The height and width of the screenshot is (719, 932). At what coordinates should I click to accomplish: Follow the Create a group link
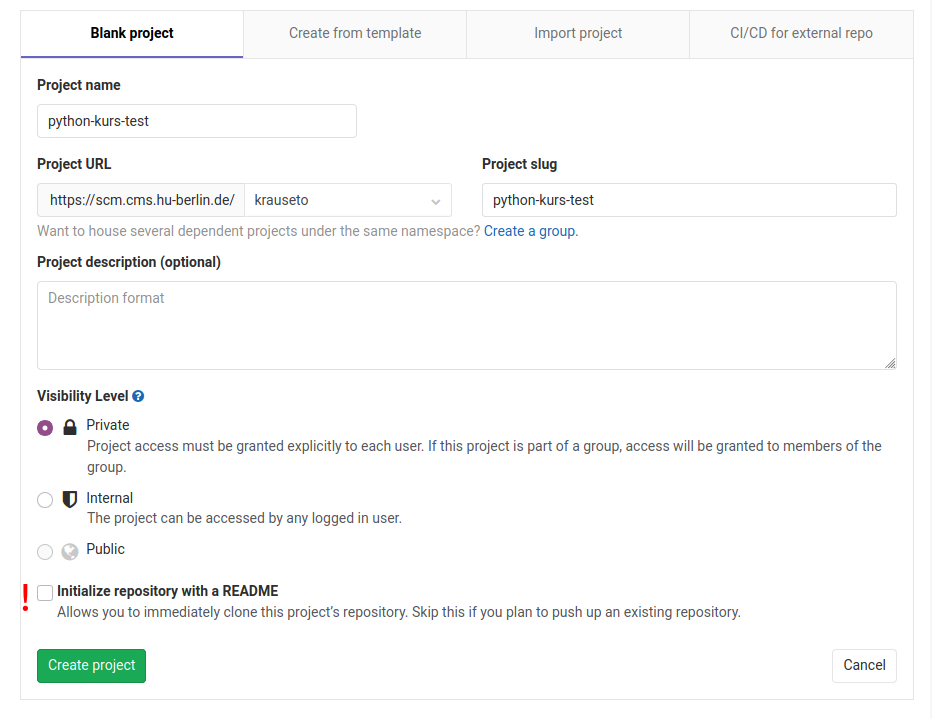point(531,231)
